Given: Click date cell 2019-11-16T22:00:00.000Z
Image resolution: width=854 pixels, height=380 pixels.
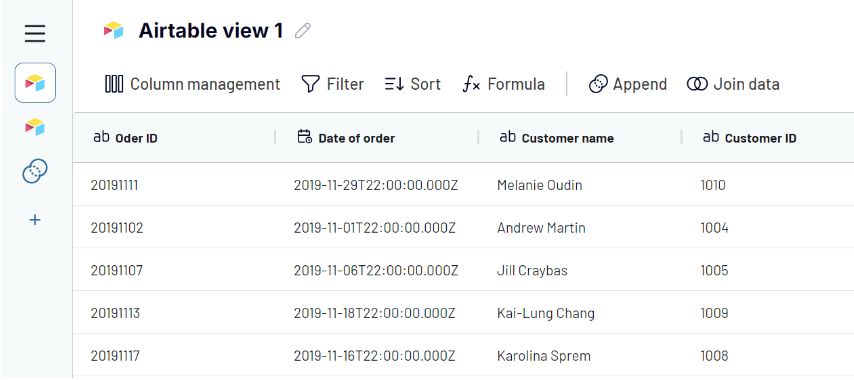Looking at the screenshot, I should [x=375, y=356].
